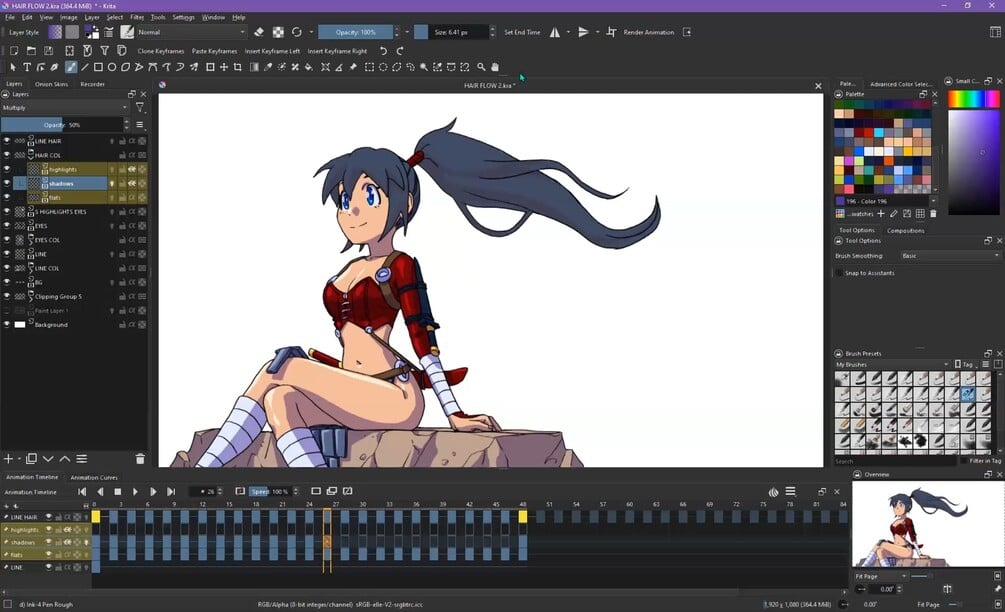Increase the current frame number stepper

(x=220, y=489)
